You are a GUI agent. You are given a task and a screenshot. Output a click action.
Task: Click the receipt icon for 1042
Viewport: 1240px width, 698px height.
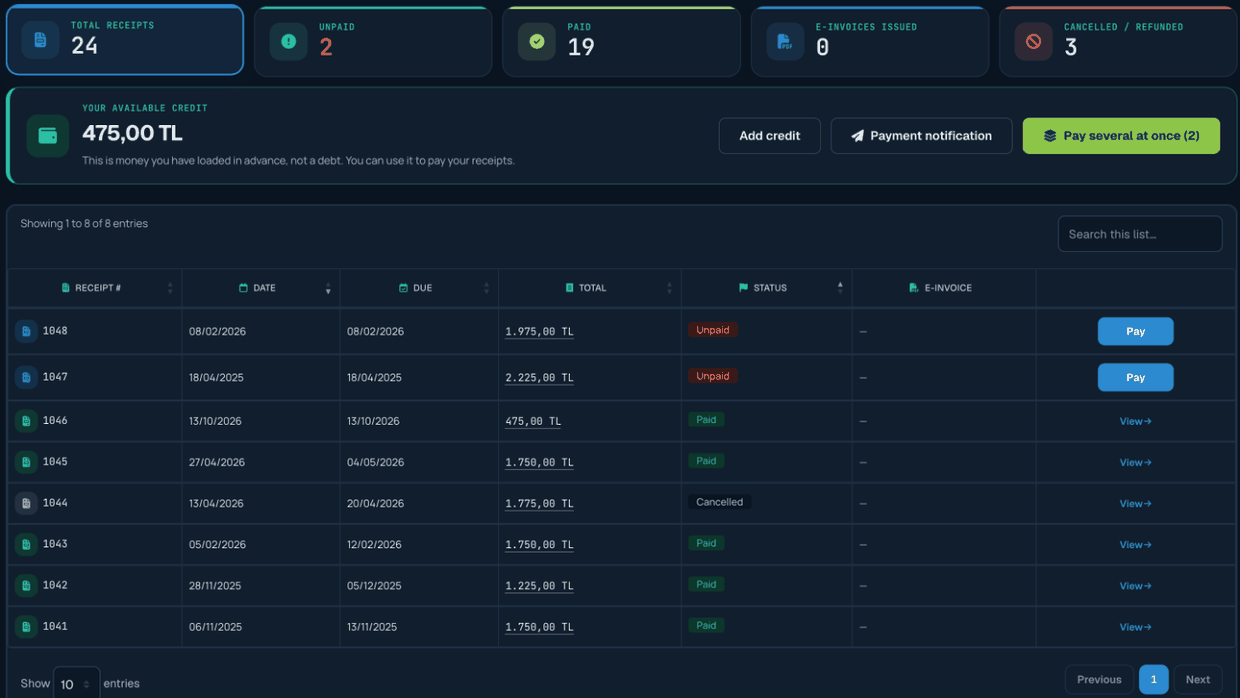tap(26, 585)
